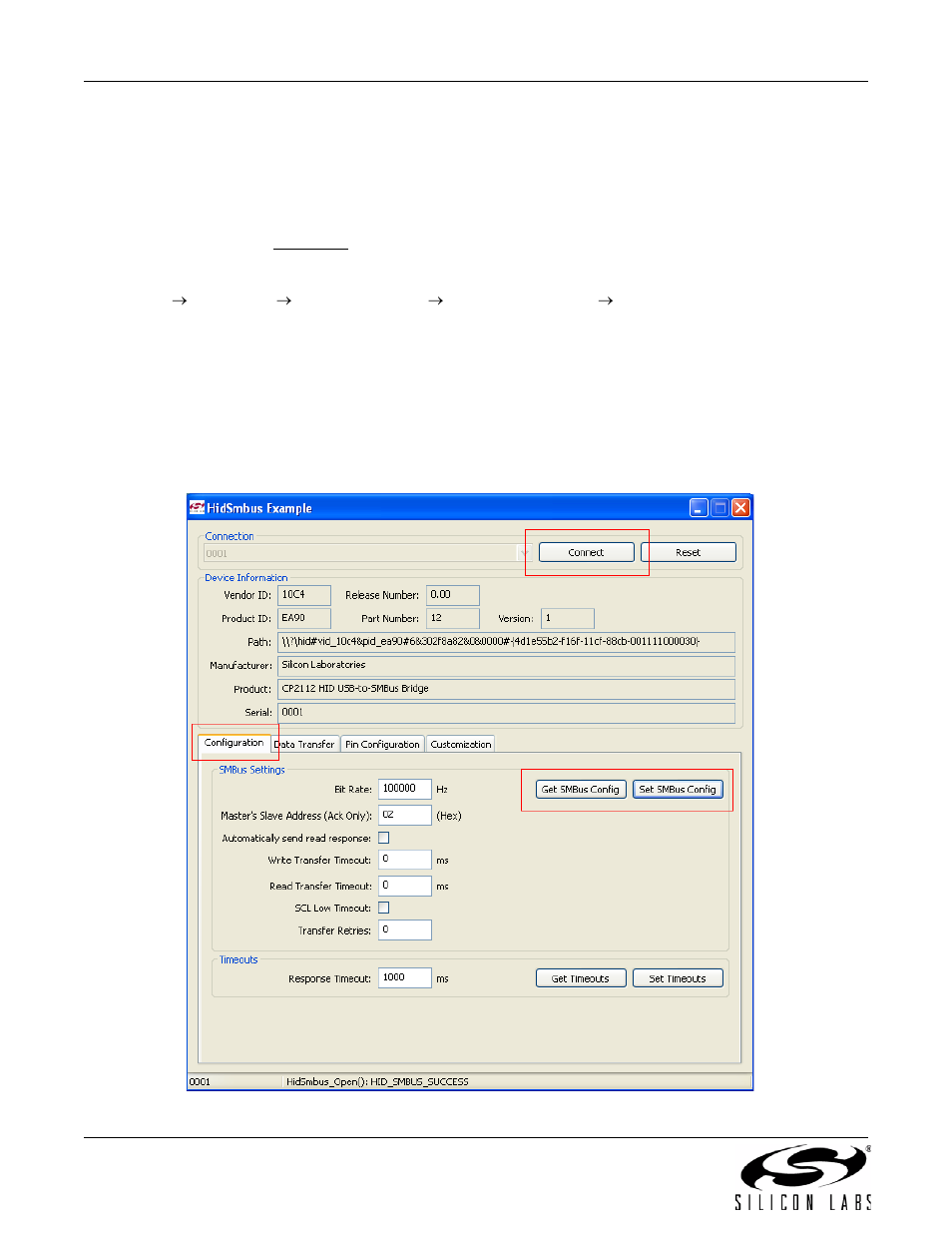952x1233 pixels.
Task: Click the Reset button
Action: tap(688, 552)
